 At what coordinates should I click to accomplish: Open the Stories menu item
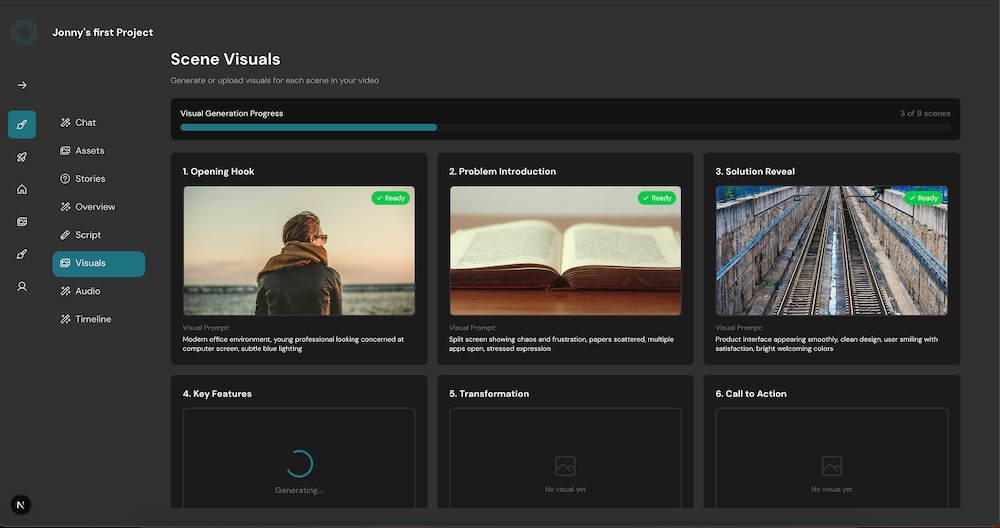(89, 179)
